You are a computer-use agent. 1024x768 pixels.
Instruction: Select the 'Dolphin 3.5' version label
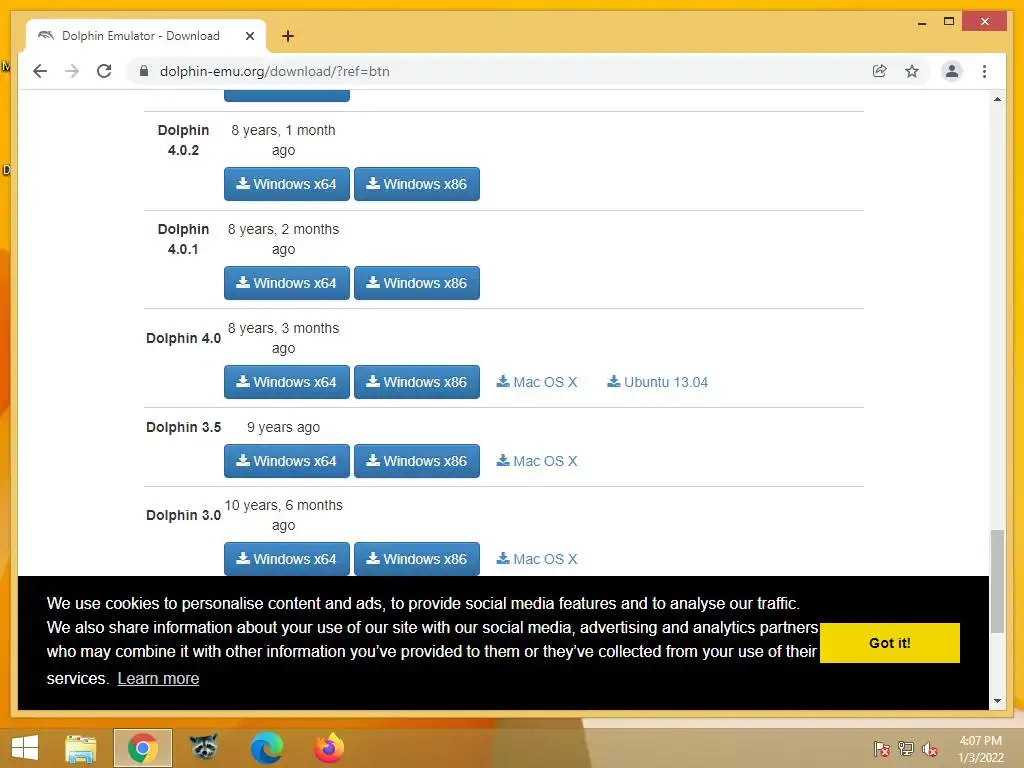[184, 427]
